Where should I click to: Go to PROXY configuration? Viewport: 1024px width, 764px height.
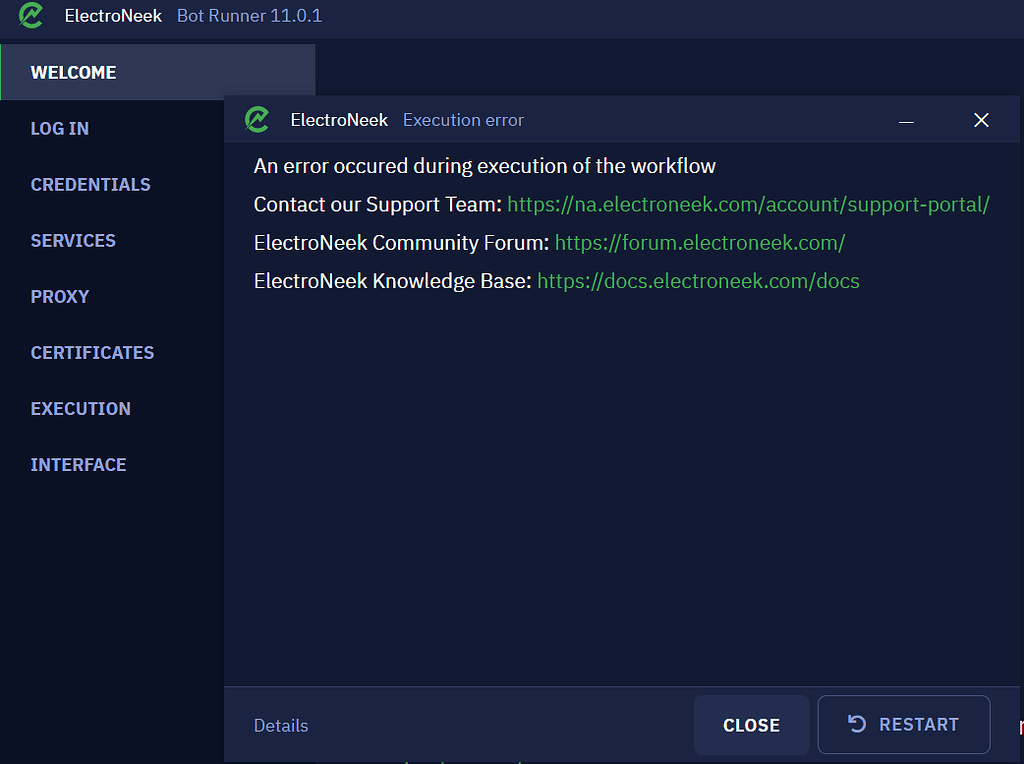(x=59, y=296)
